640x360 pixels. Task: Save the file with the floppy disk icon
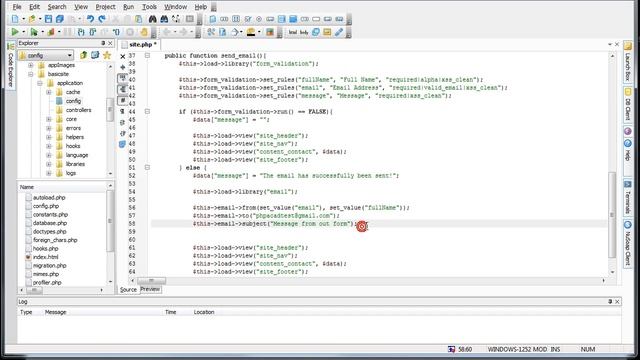(x=48, y=19)
